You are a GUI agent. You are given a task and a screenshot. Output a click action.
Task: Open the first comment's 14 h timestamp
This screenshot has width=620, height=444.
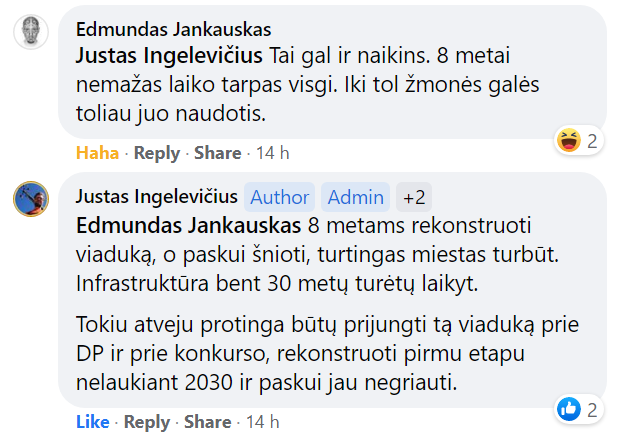tap(273, 153)
